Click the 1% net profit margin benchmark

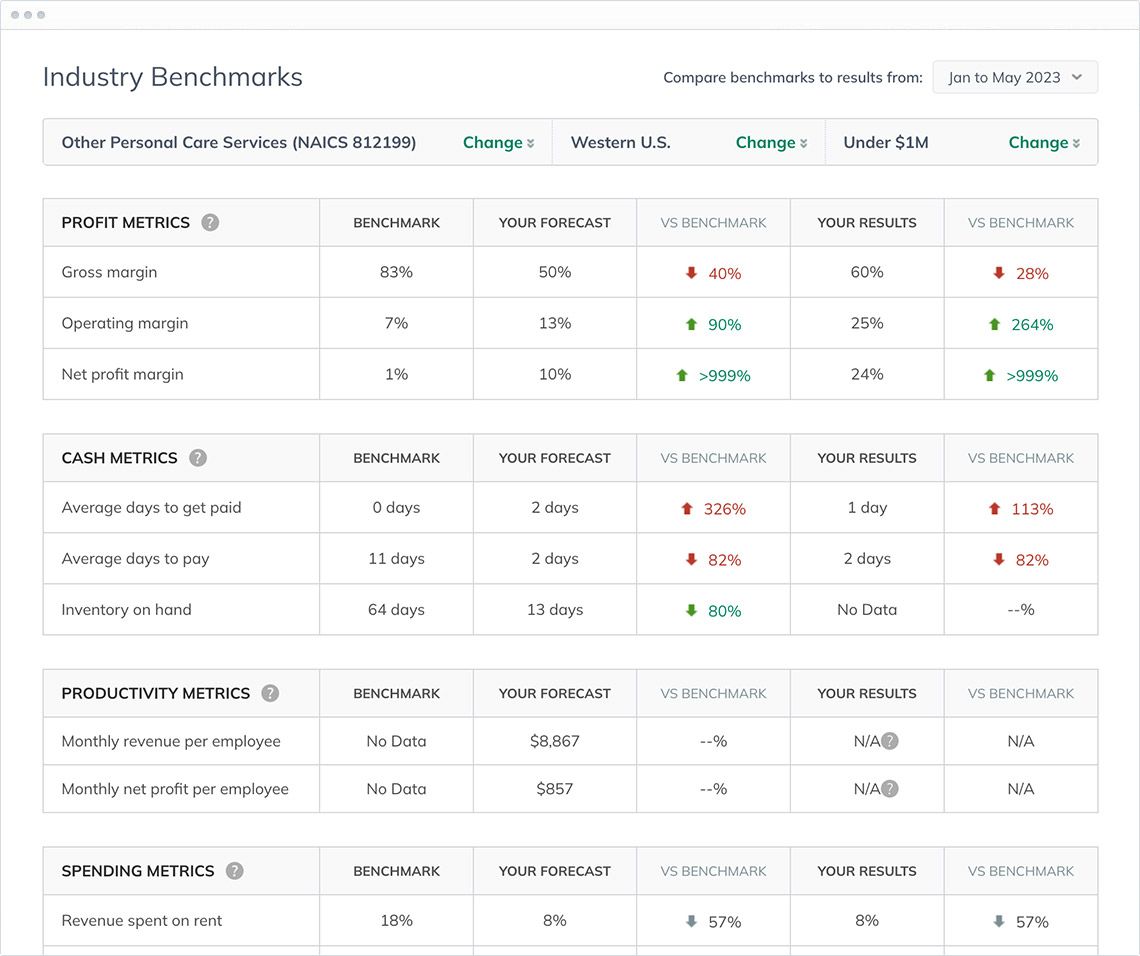point(396,374)
